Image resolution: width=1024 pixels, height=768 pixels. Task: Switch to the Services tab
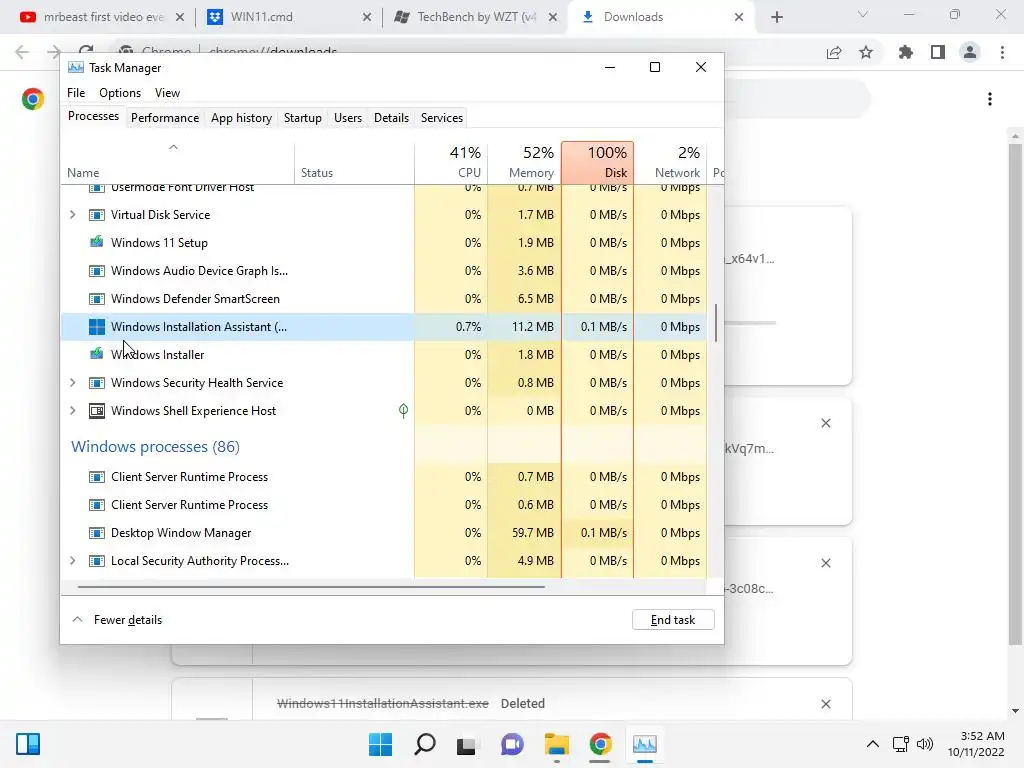click(441, 118)
